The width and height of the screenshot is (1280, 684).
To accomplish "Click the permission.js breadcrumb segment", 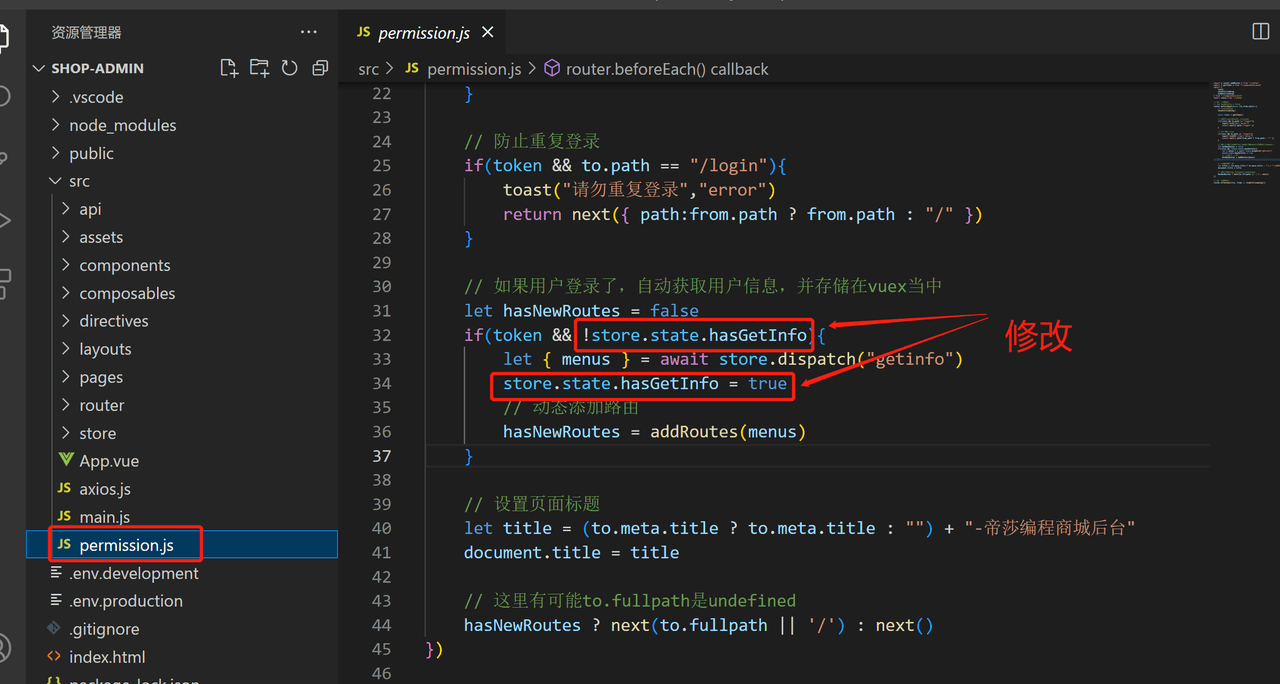I will [474, 69].
